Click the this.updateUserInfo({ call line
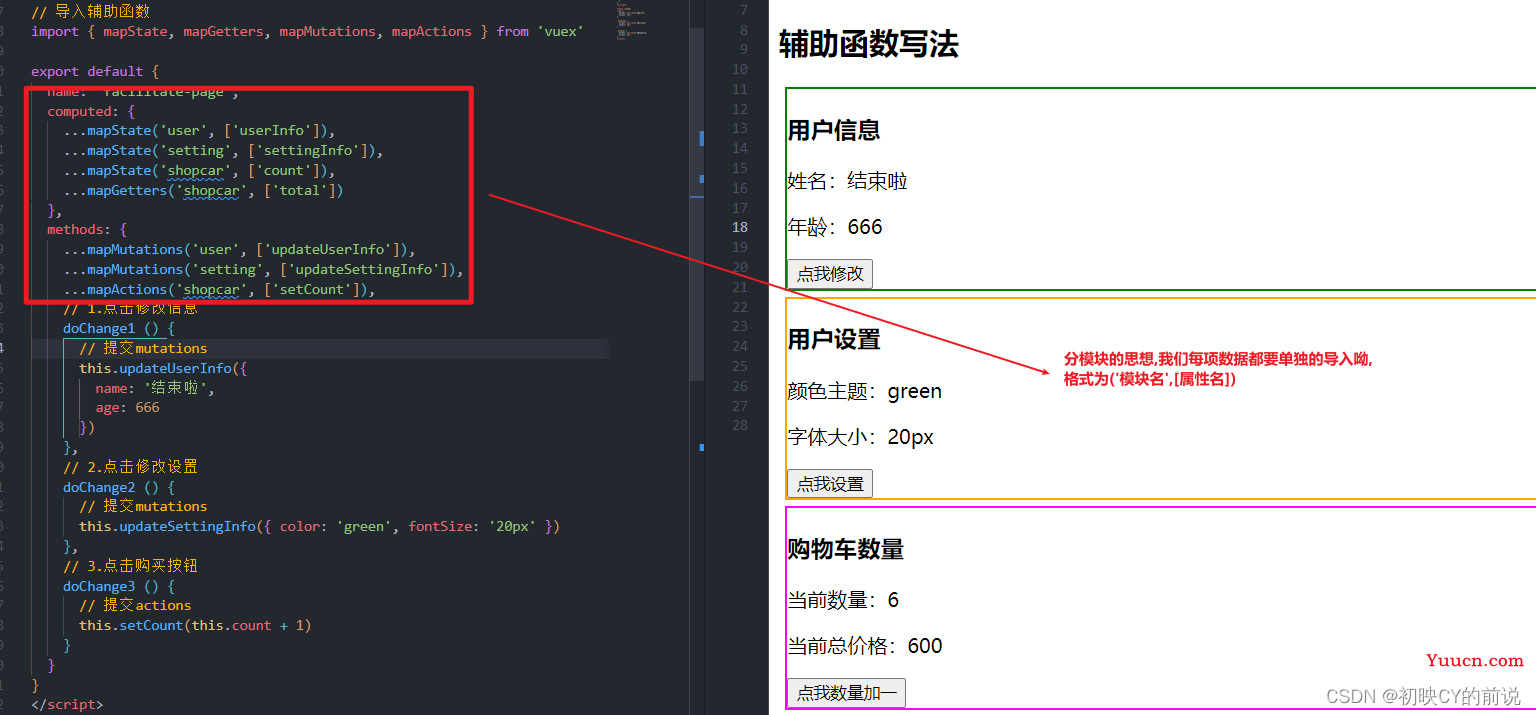The height and width of the screenshot is (715, 1536). pyautogui.click(x=163, y=369)
